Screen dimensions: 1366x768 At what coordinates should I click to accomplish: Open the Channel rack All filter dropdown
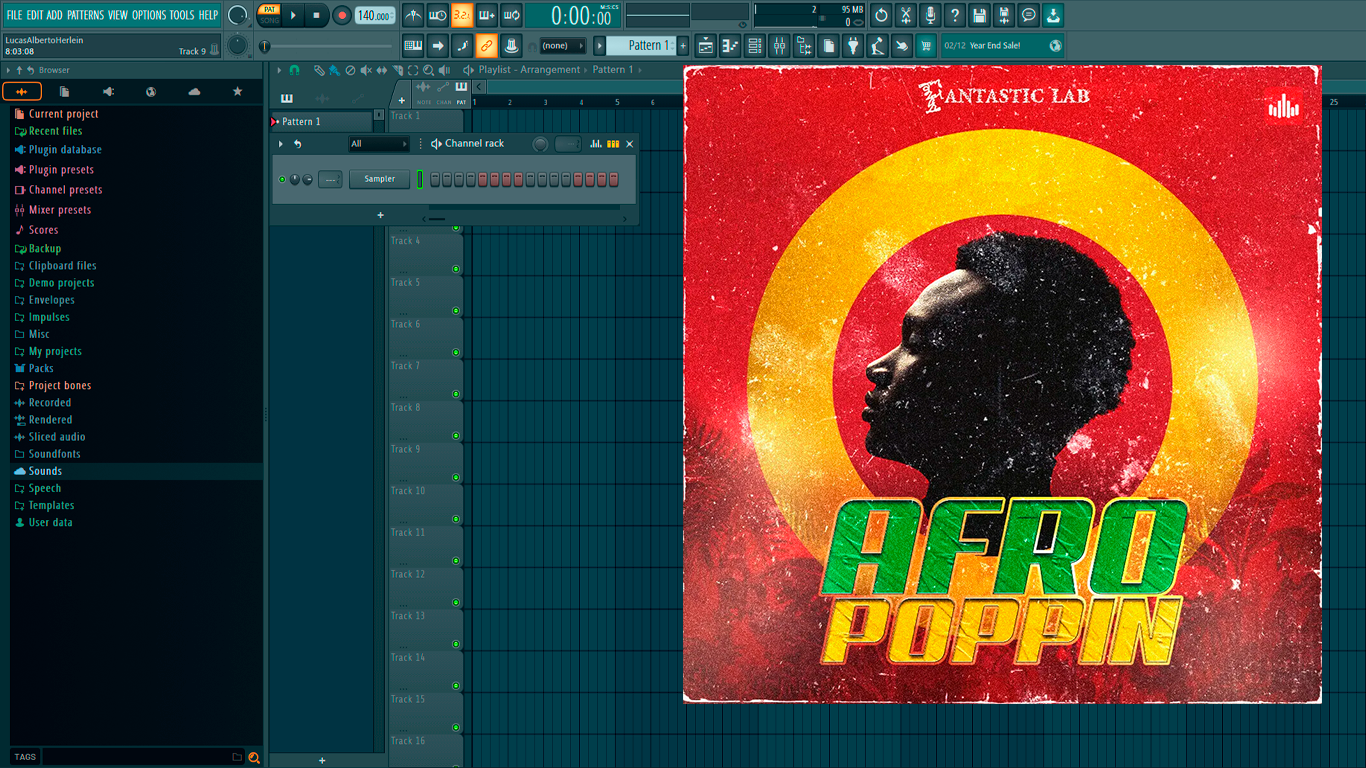[x=379, y=144]
